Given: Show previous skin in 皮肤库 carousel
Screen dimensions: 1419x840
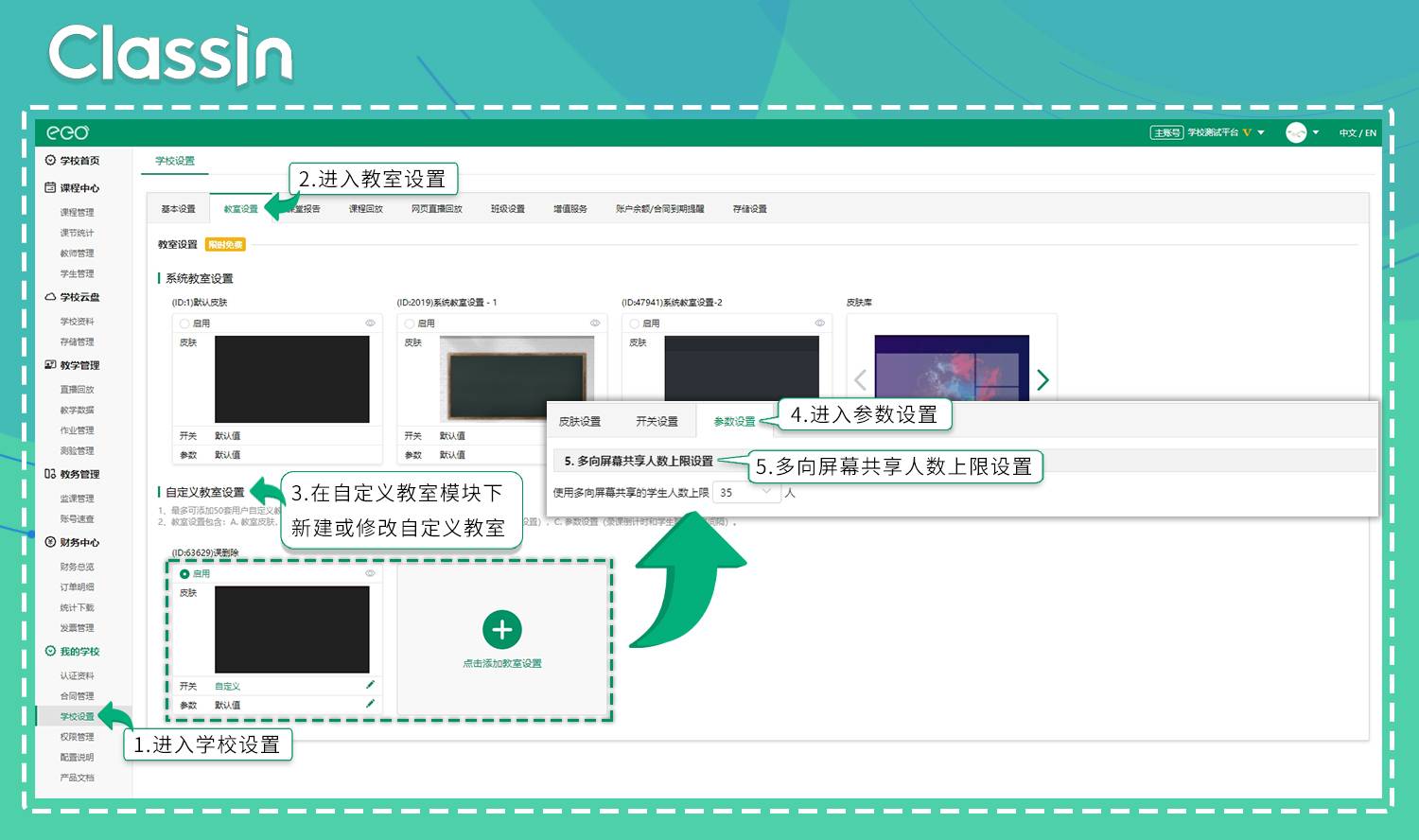Looking at the screenshot, I should 860,379.
